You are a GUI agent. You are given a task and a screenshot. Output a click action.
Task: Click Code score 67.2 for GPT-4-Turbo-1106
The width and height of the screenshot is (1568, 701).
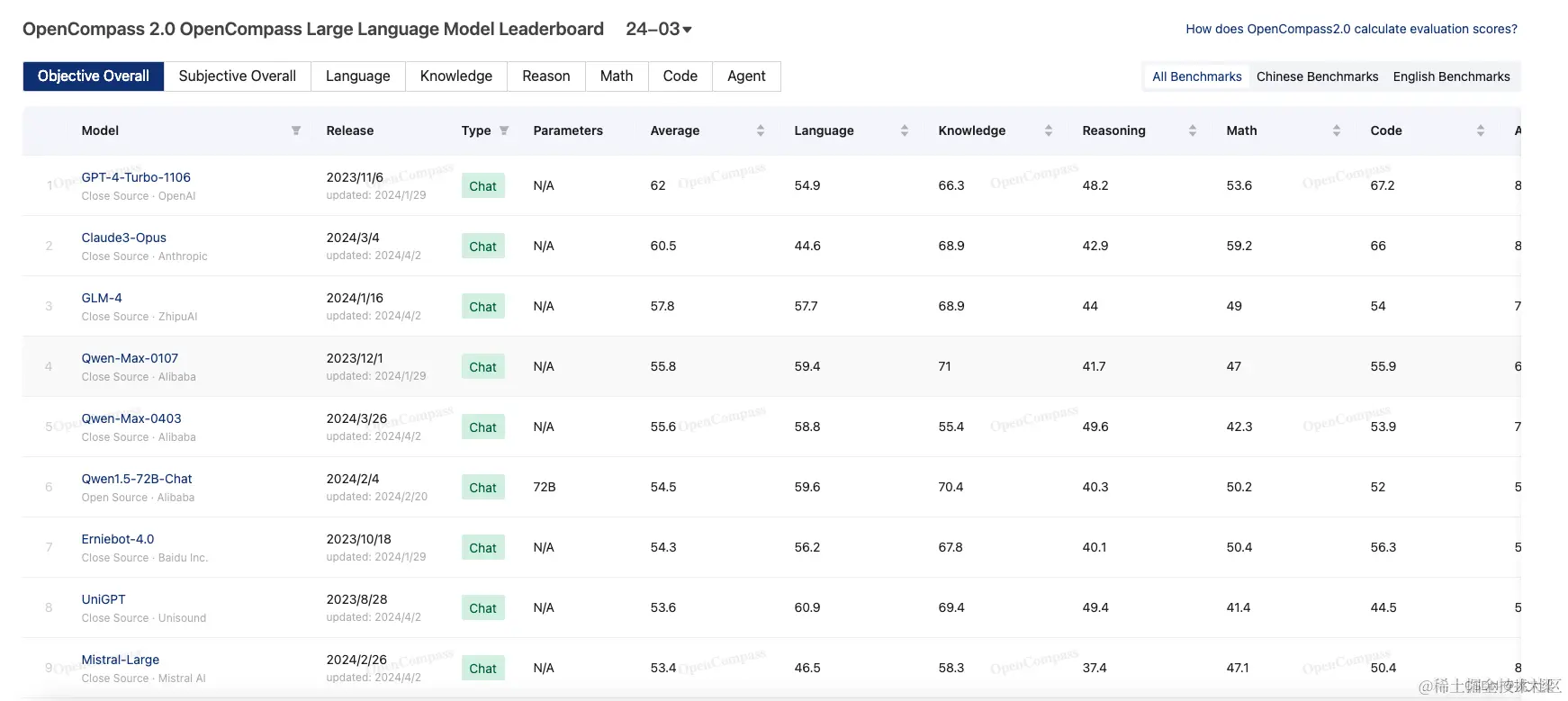[x=1383, y=185]
